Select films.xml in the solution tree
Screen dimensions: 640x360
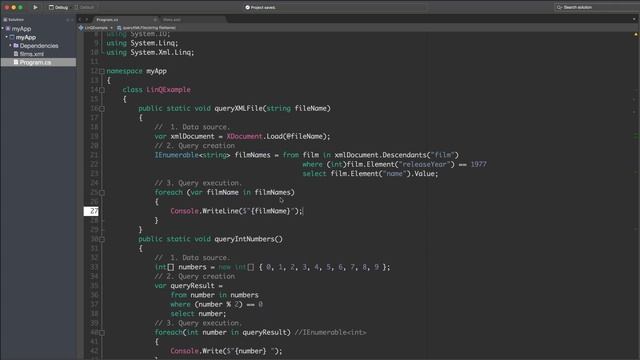31,54
